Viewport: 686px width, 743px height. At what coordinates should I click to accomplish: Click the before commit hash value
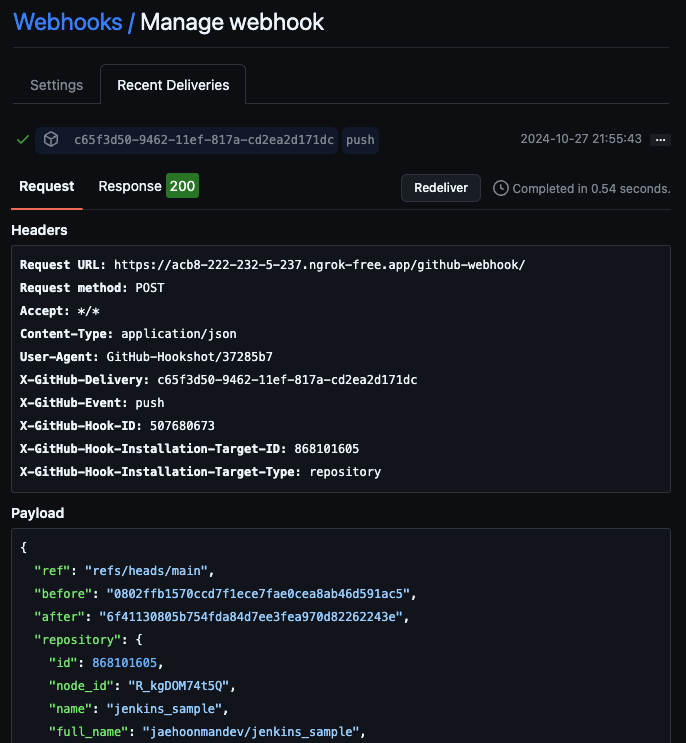[x=258, y=594]
